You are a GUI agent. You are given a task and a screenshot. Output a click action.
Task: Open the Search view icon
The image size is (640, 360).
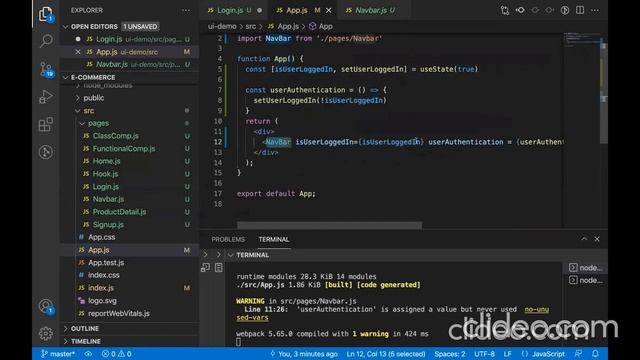coord(46,40)
